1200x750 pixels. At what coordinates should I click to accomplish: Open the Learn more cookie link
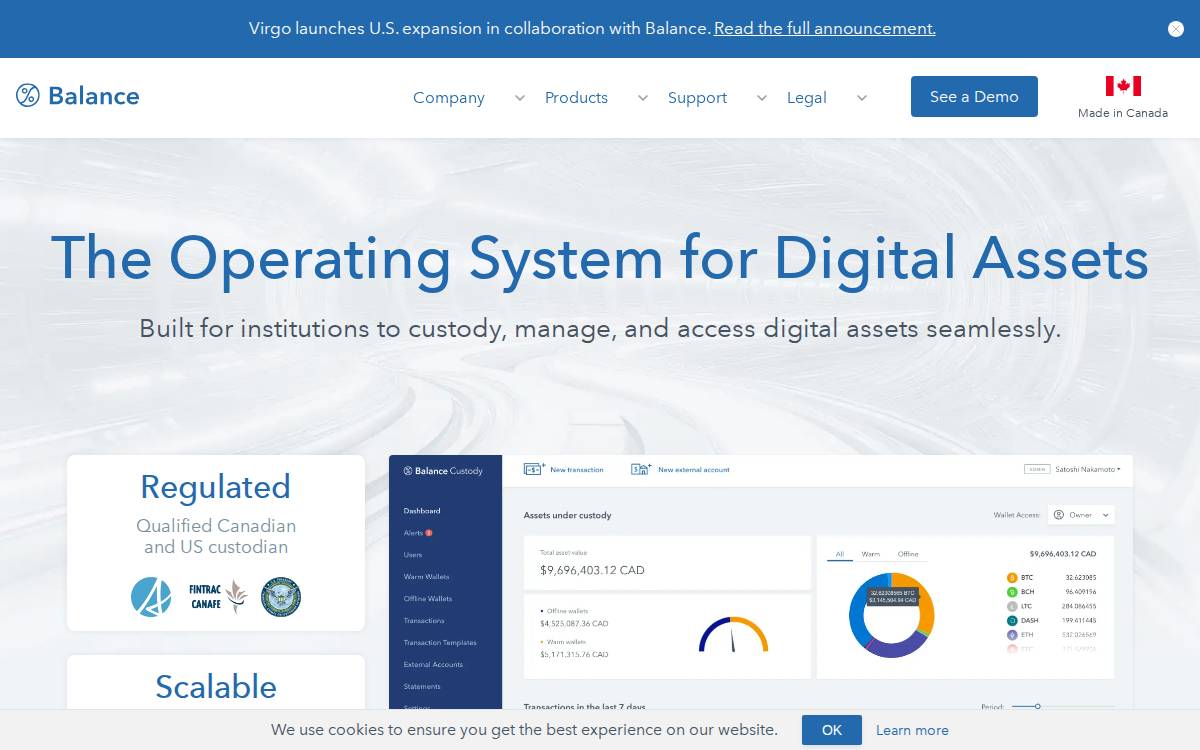click(x=912, y=731)
